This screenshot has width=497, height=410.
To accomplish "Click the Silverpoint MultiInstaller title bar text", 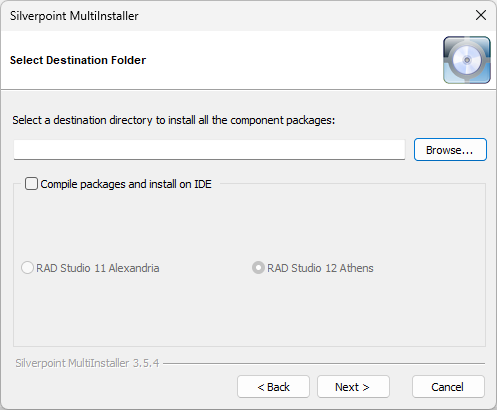I will pos(74,16).
